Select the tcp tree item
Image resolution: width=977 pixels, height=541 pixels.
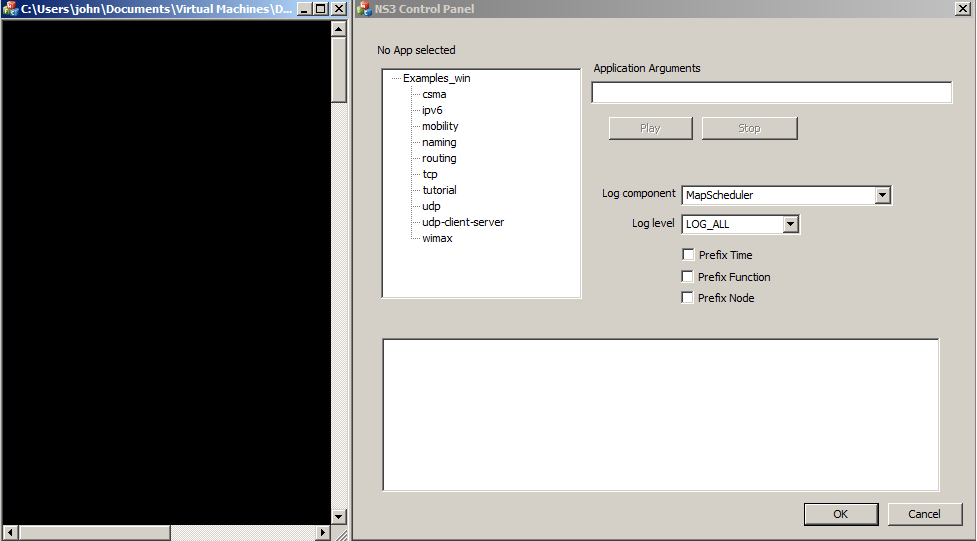pyautogui.click(x=430, y=174)
